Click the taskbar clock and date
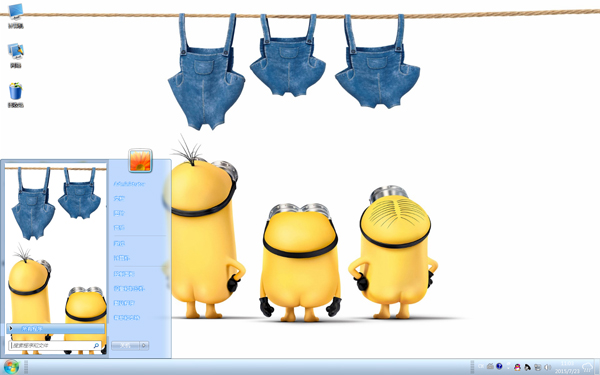Screen dimensions: 600x375 tap(567, 367)
